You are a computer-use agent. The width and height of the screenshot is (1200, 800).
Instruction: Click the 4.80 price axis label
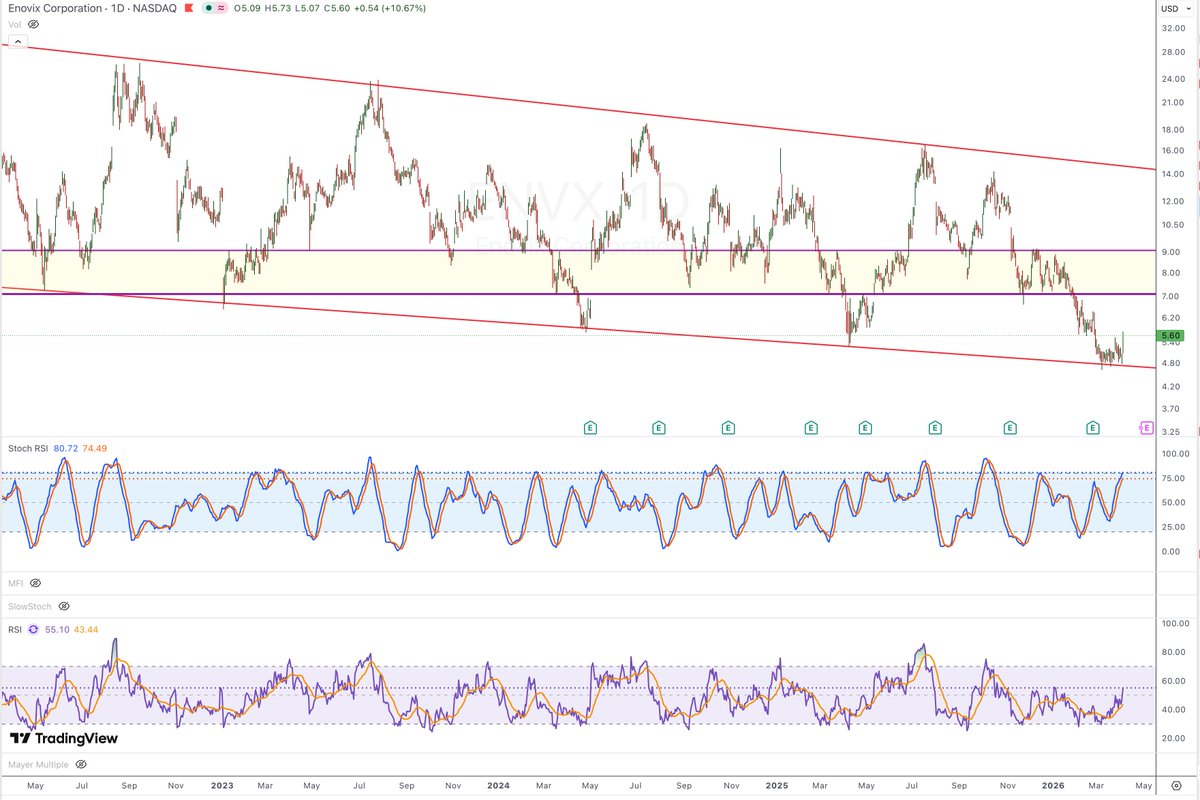1171,363
